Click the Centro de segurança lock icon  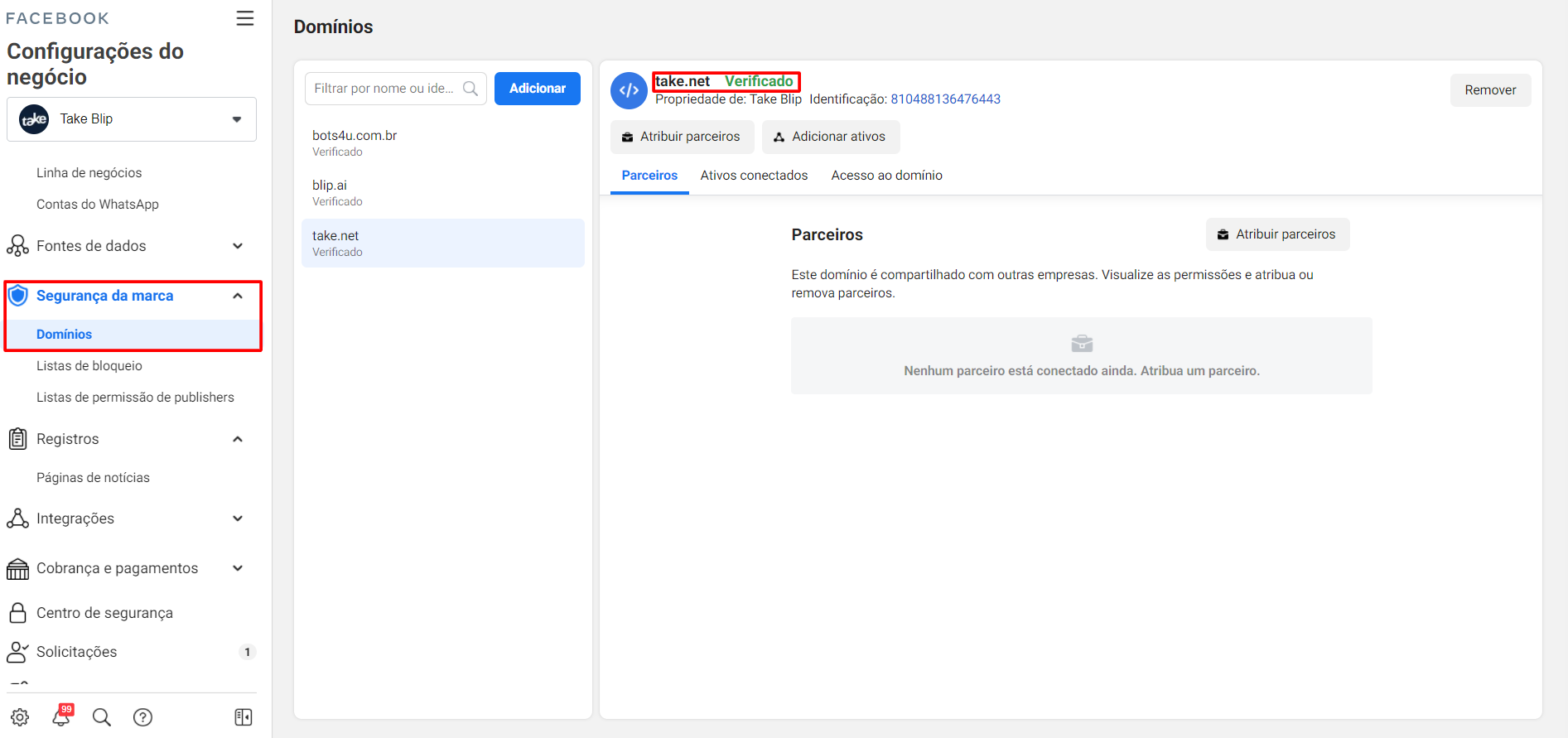pos(17,613)
